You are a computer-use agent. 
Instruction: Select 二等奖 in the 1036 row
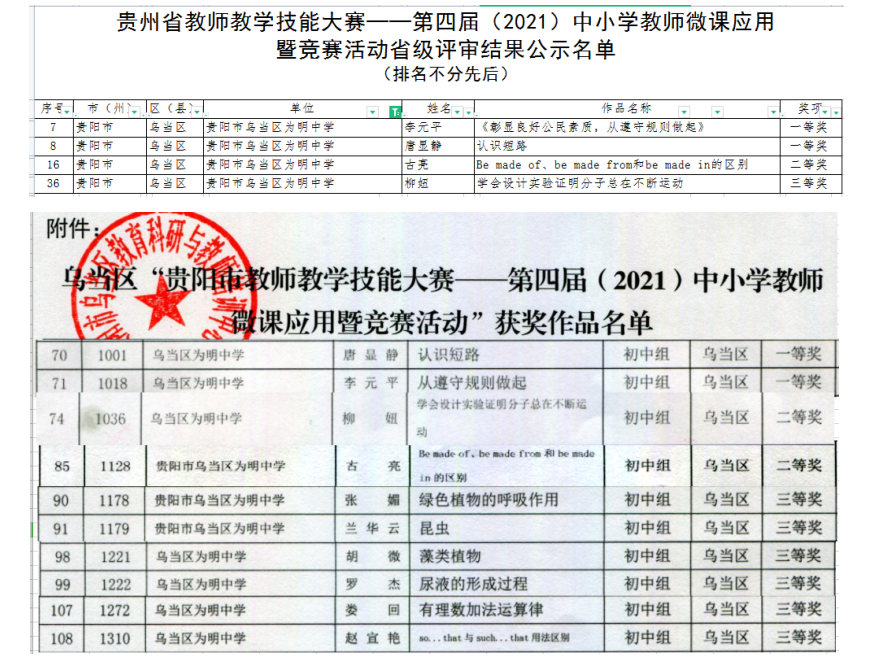coord(799,418)
